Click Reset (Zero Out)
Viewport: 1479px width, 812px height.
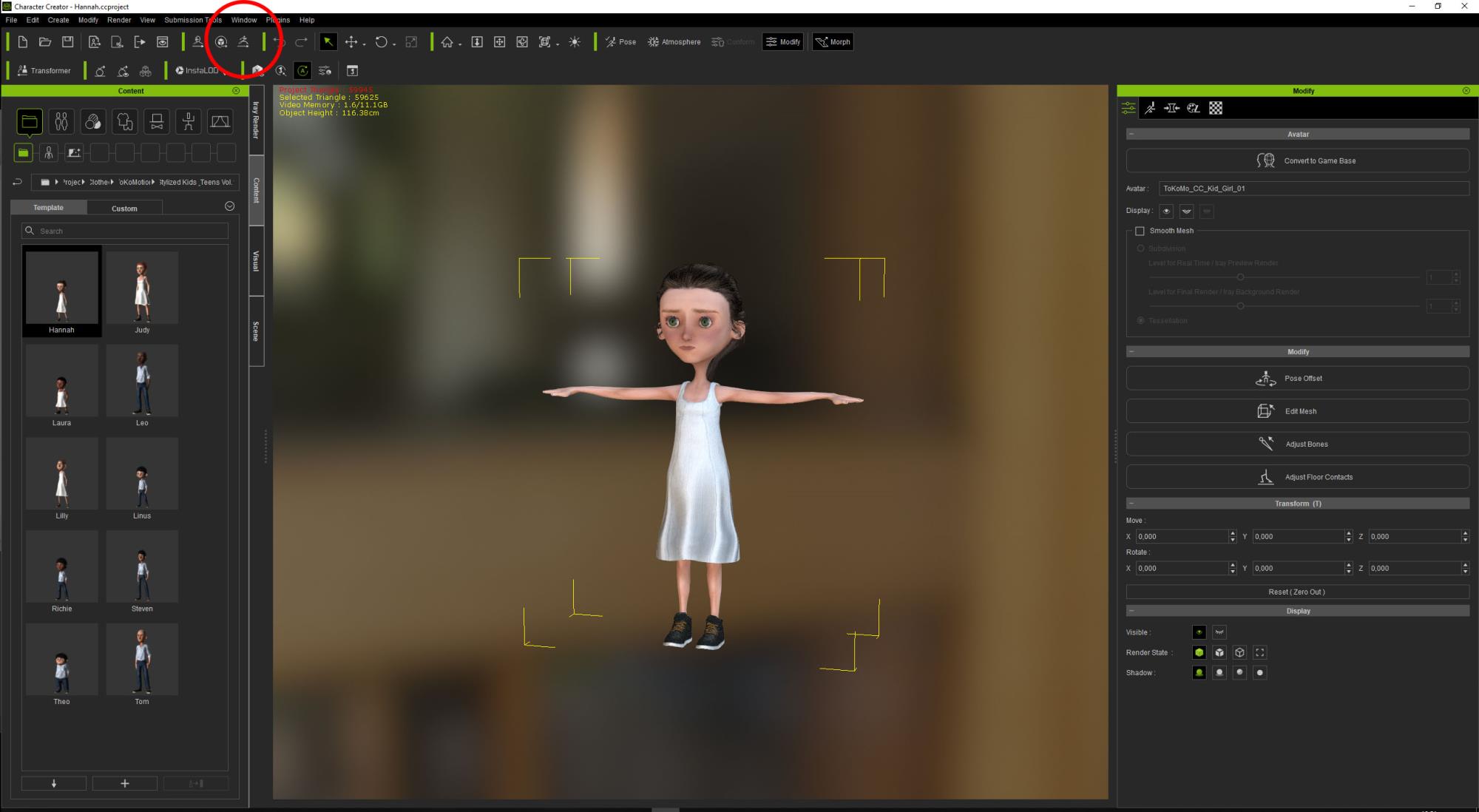tap(1297, 592)
